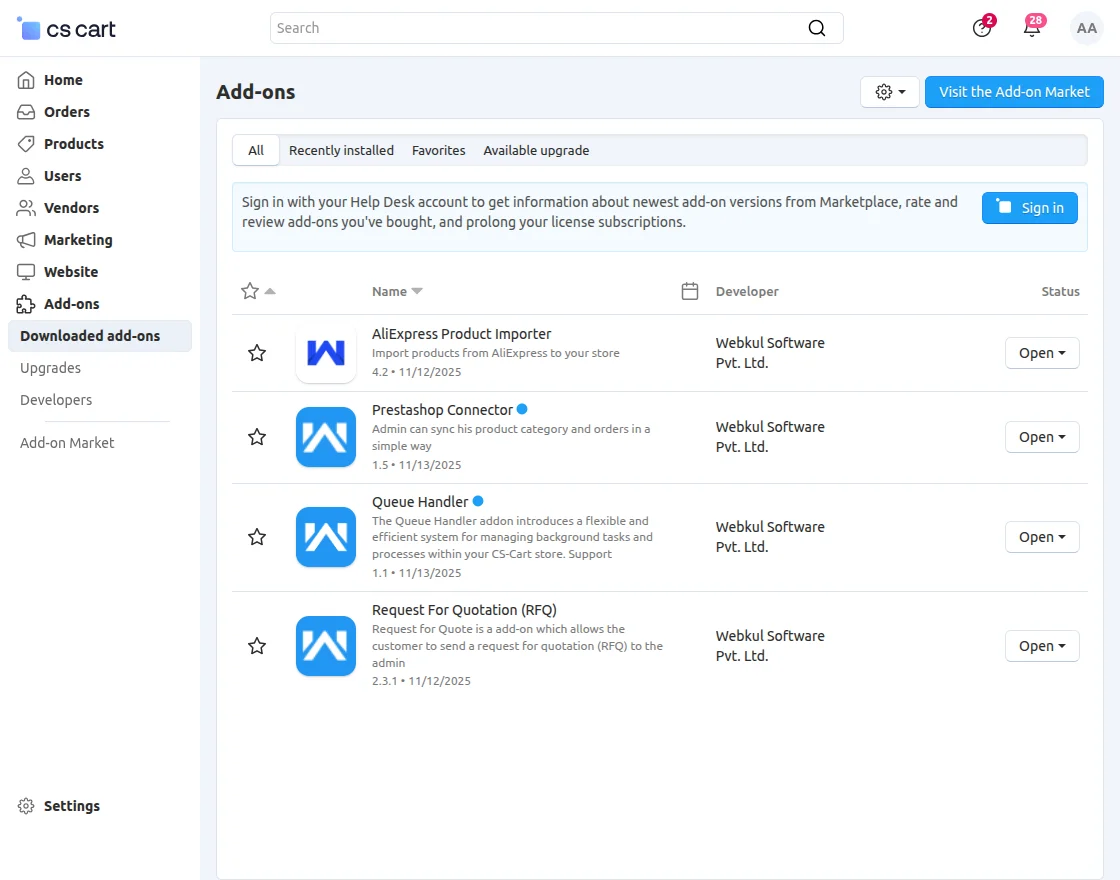This screenshot has height=880, width=1120.
Task: Click the Queue Handler add-on icon
Action: pos(326,537)
